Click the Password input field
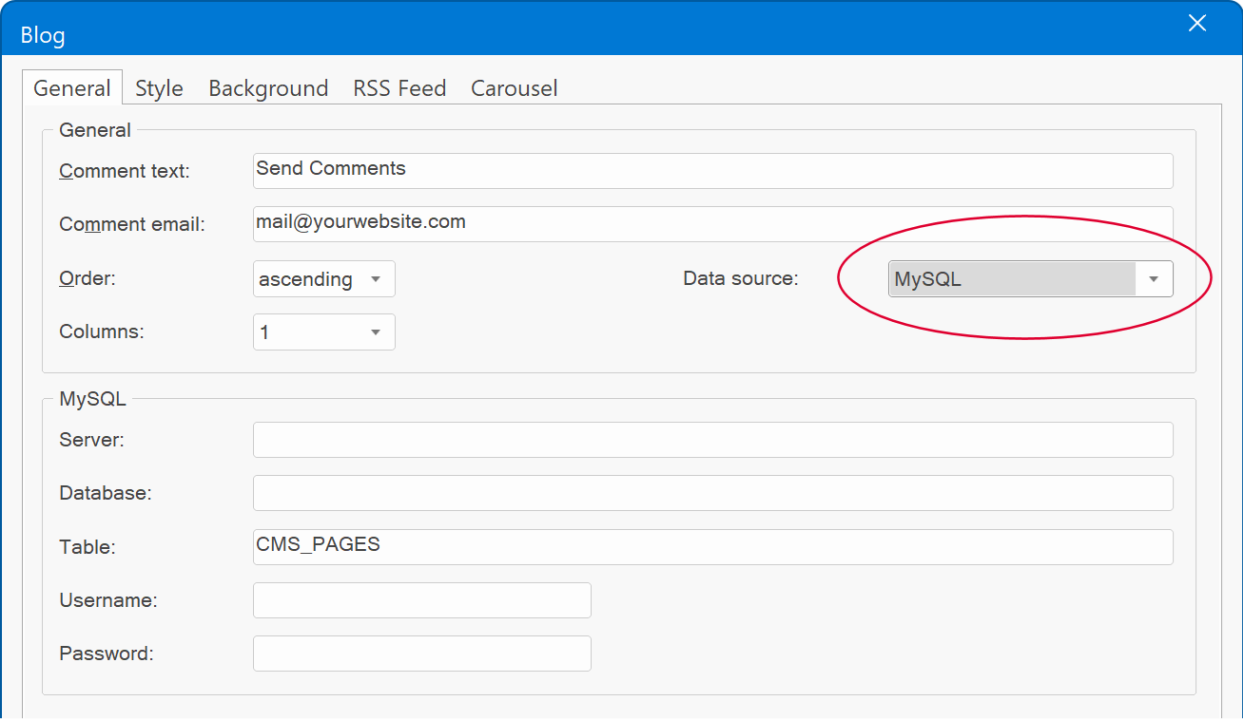Screen dimensions: 1244x720 click(x=421, y=654)
